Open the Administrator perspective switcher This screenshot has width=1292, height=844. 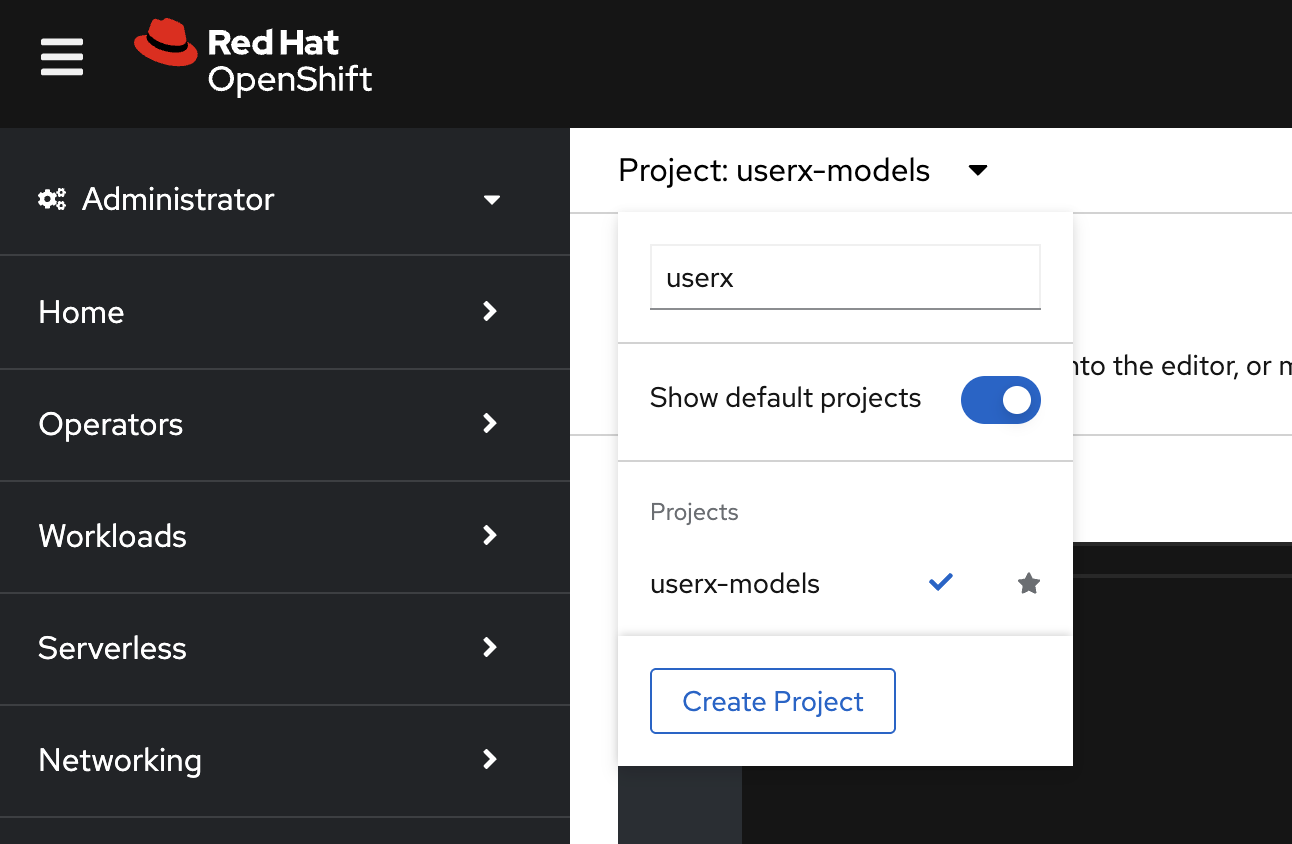coord(269,199)
